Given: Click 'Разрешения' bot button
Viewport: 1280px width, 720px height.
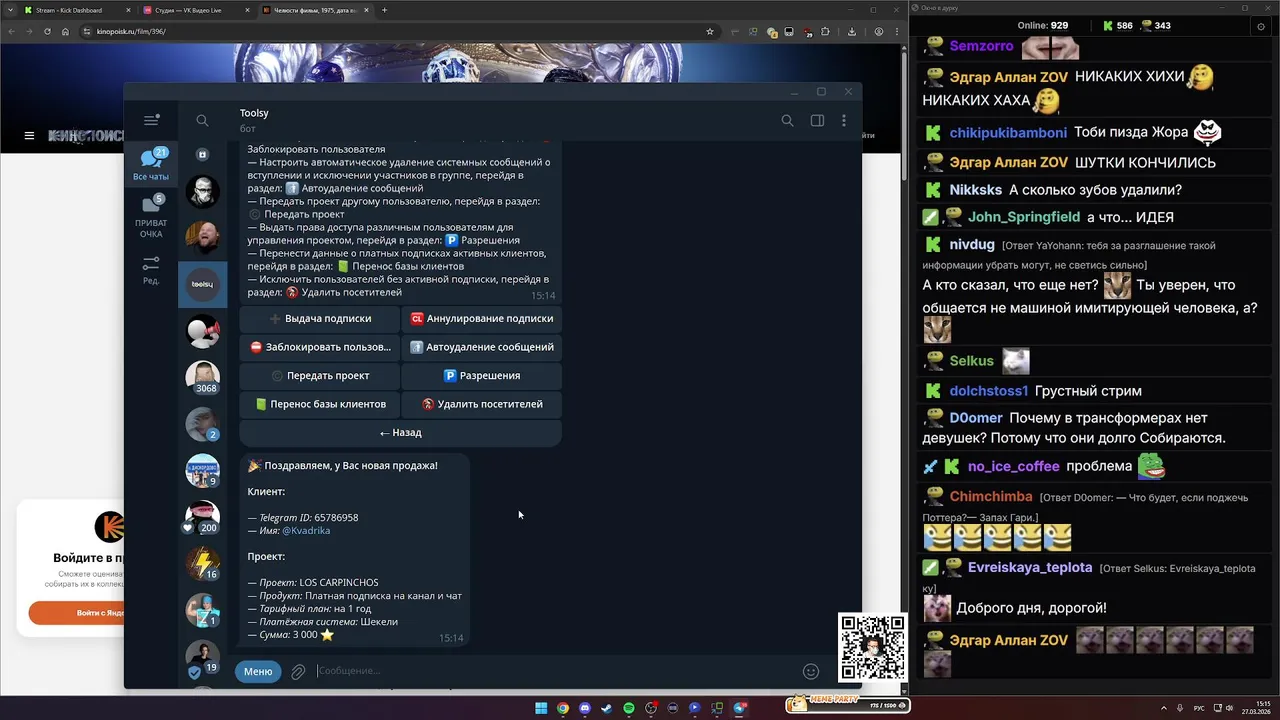Looking at the screenshot, I should click(x=482, y=375).
